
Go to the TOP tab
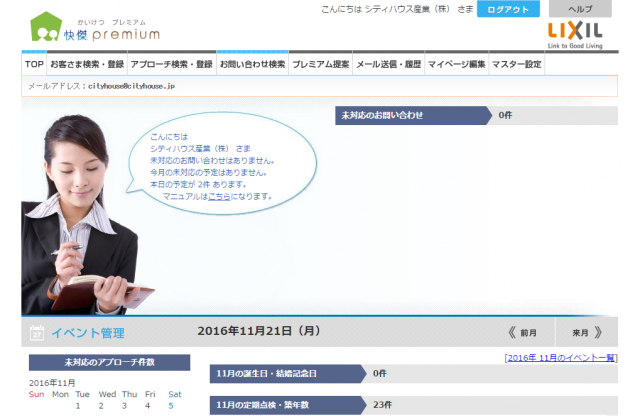34,64
